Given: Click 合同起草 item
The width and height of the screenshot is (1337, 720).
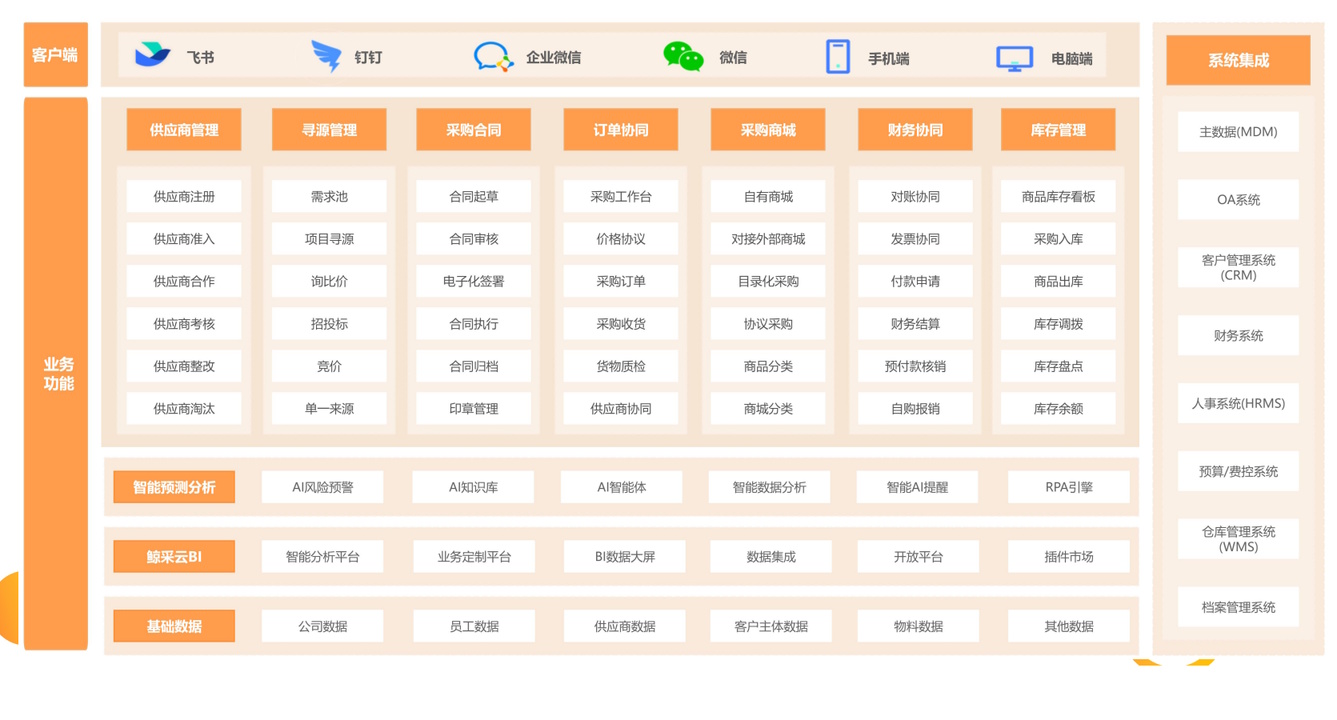Looking at the screenshot, I should [474, 197].
